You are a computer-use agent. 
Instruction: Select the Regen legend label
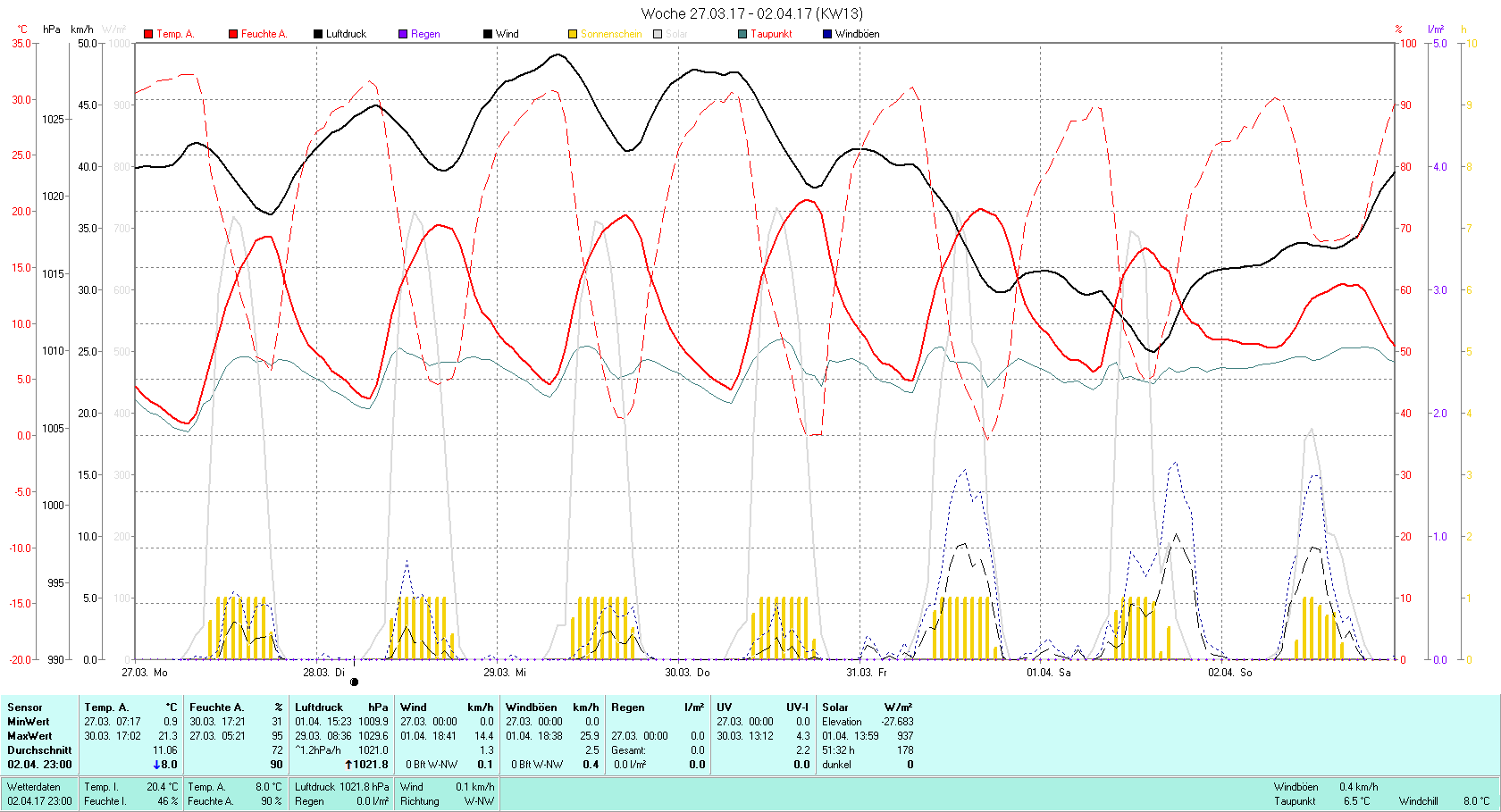pos(425,34)
